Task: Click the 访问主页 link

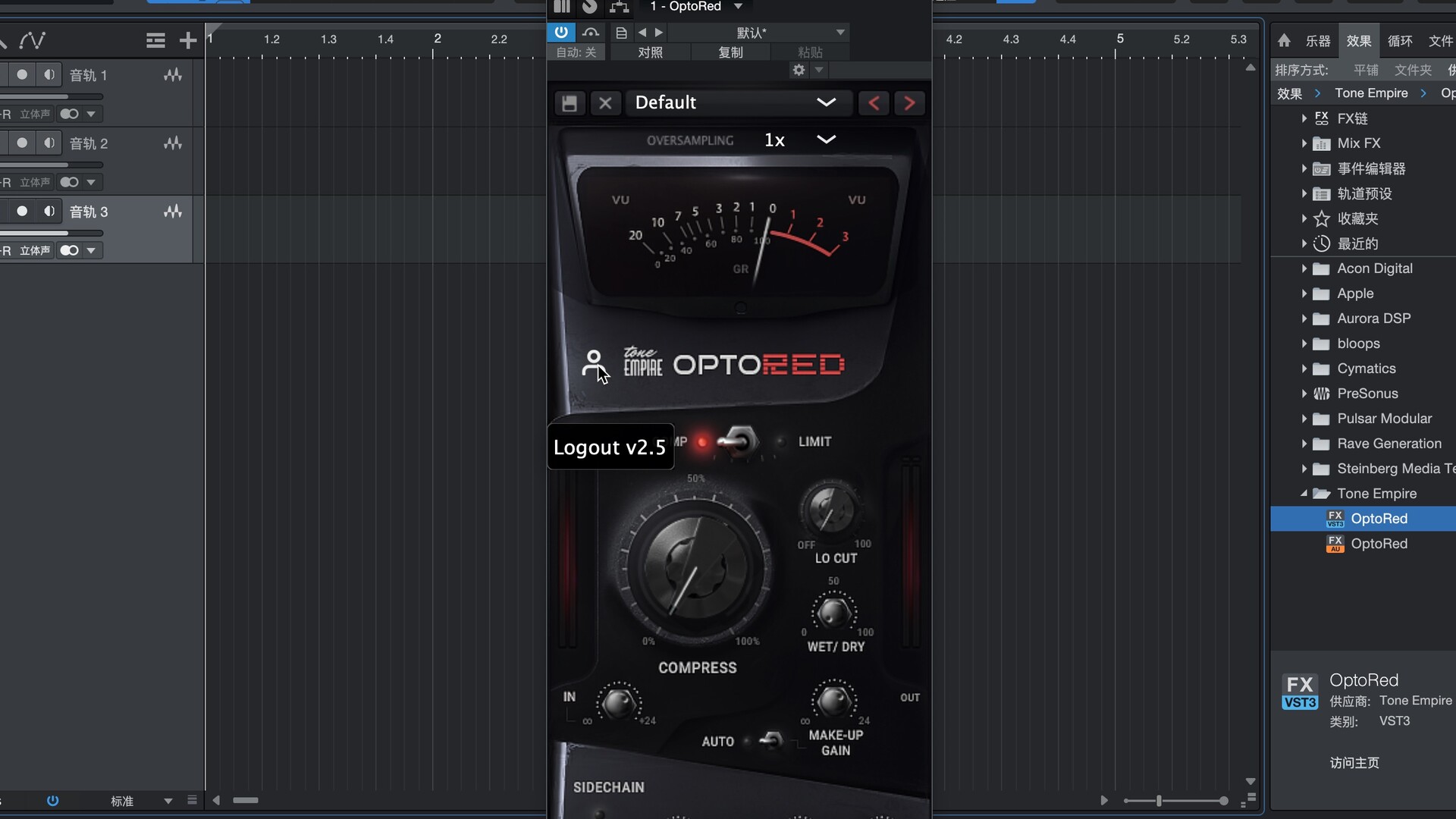Action: coord(1354,763)
